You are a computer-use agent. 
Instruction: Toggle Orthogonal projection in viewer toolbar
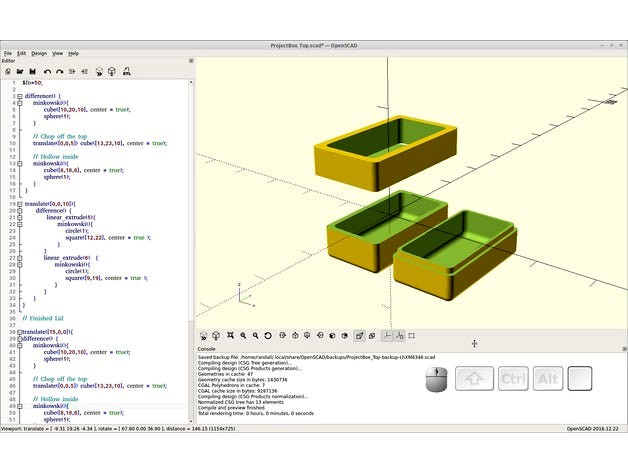[x=372, y=336]
